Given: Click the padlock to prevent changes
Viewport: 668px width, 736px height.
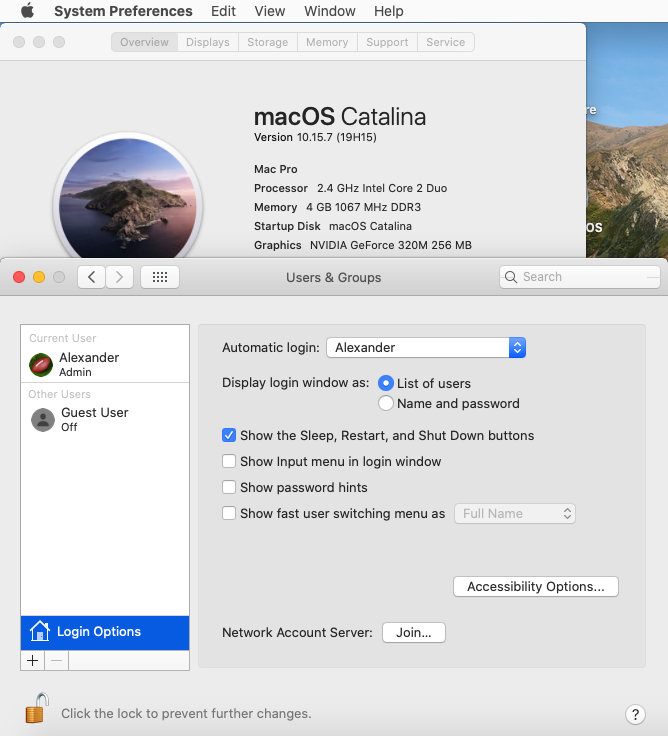Looking at the screenshot, I should click(37, 708).
